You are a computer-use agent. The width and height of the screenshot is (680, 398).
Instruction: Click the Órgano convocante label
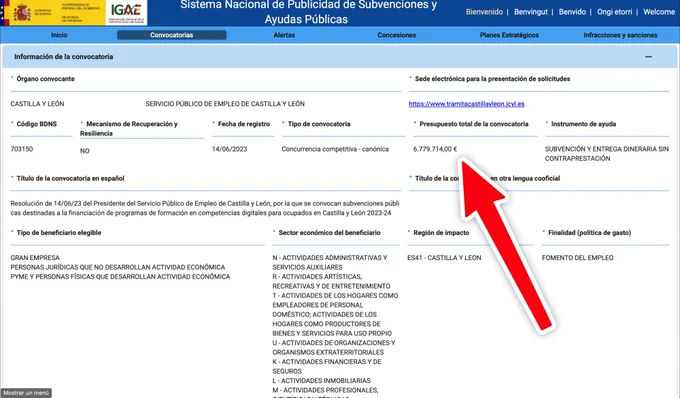tap(46, 79)
